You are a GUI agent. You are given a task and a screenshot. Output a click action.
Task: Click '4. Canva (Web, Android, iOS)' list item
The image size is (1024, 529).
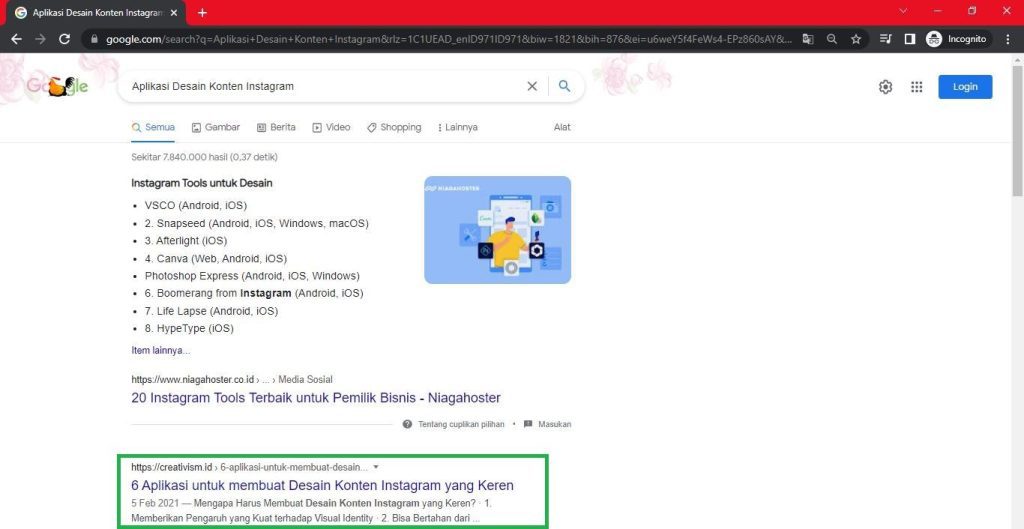pos(216,259)
